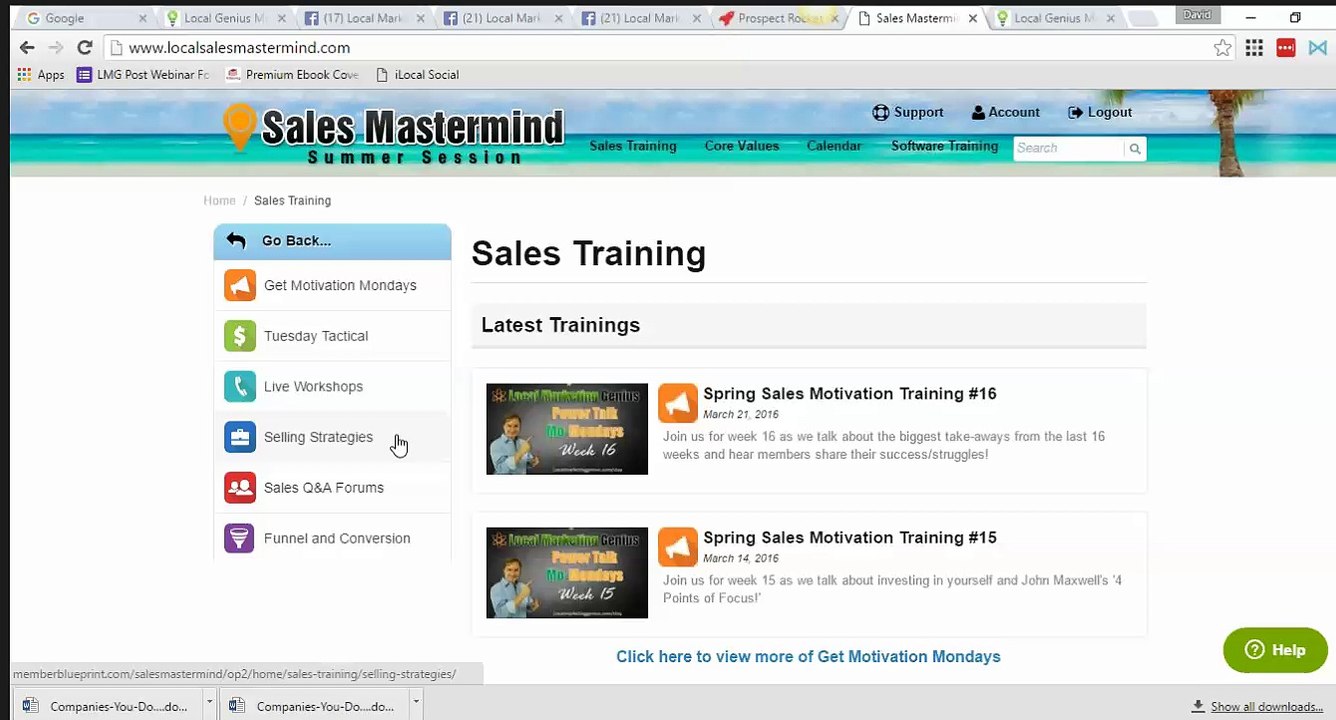
Task: Open LMG Post Webinar bookmark
Action: coord(143,75)
